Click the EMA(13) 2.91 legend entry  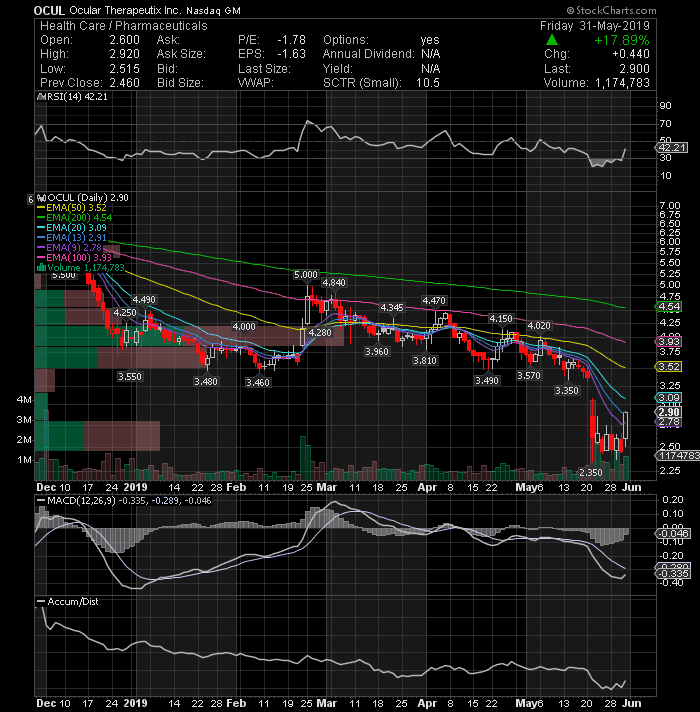tap(72, 238)
